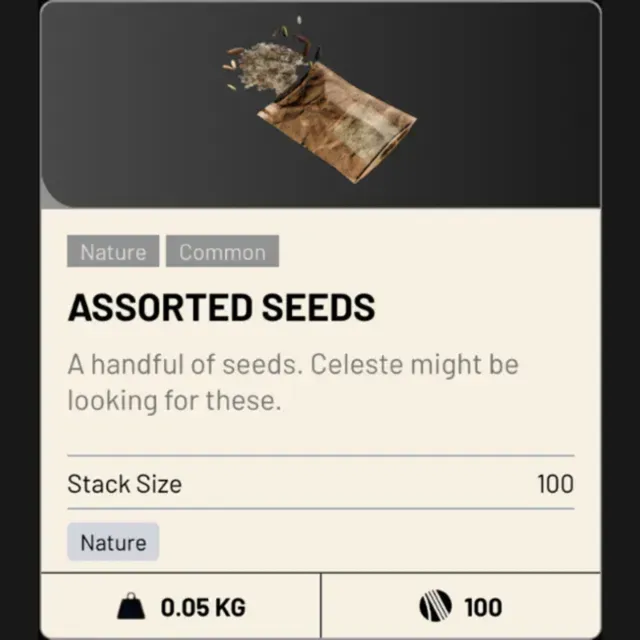
Task: Click the 0.05 KG weight text
Action: click(202, 607)
